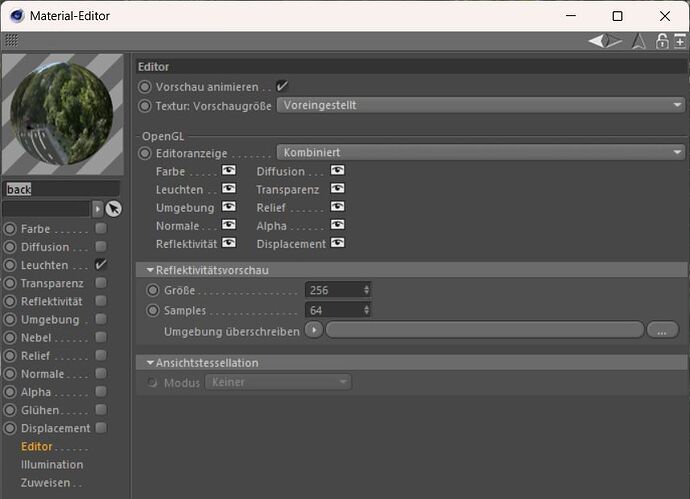Enable the Relief channel checkbox
Image resolution: width=690 pixels, height=499 pixels.
click(x=101, y=355)
